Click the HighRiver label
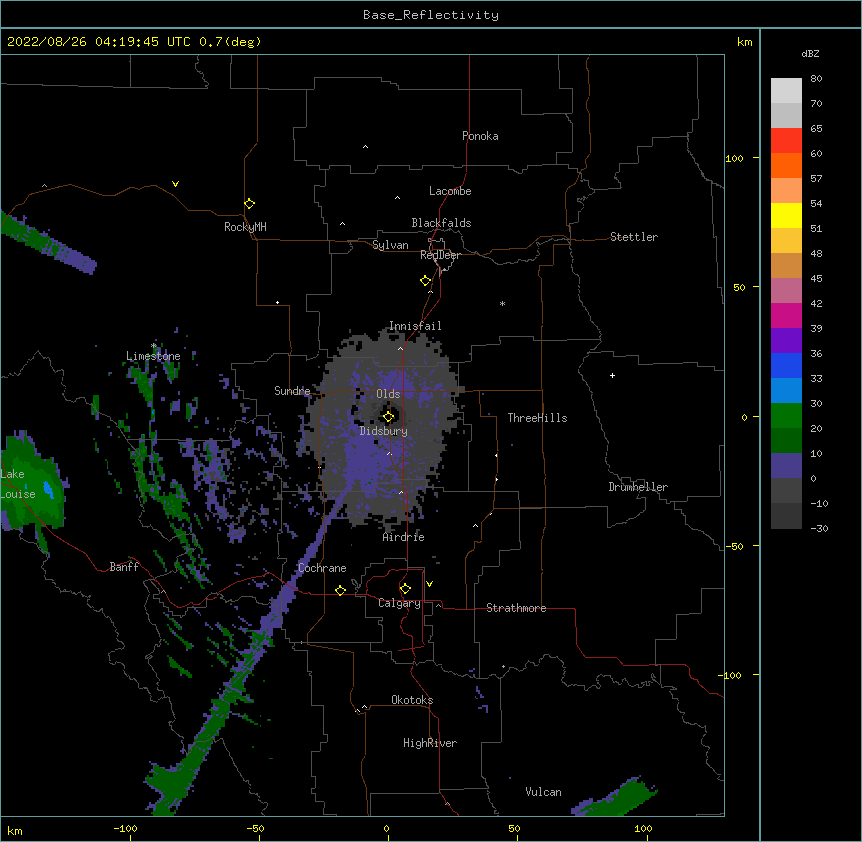The image size is (862, 842). pyautogui.click(x=430, y=743)
